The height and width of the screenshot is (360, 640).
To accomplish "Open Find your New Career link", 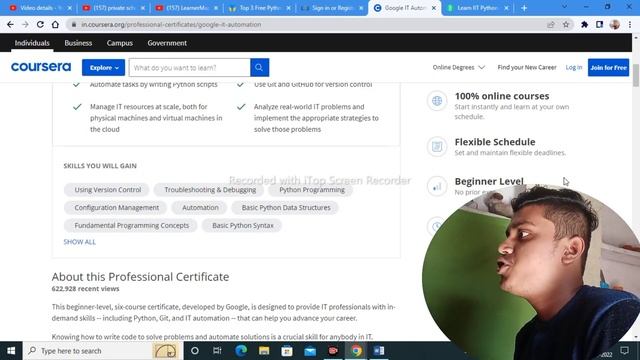I will click(527, 67).
